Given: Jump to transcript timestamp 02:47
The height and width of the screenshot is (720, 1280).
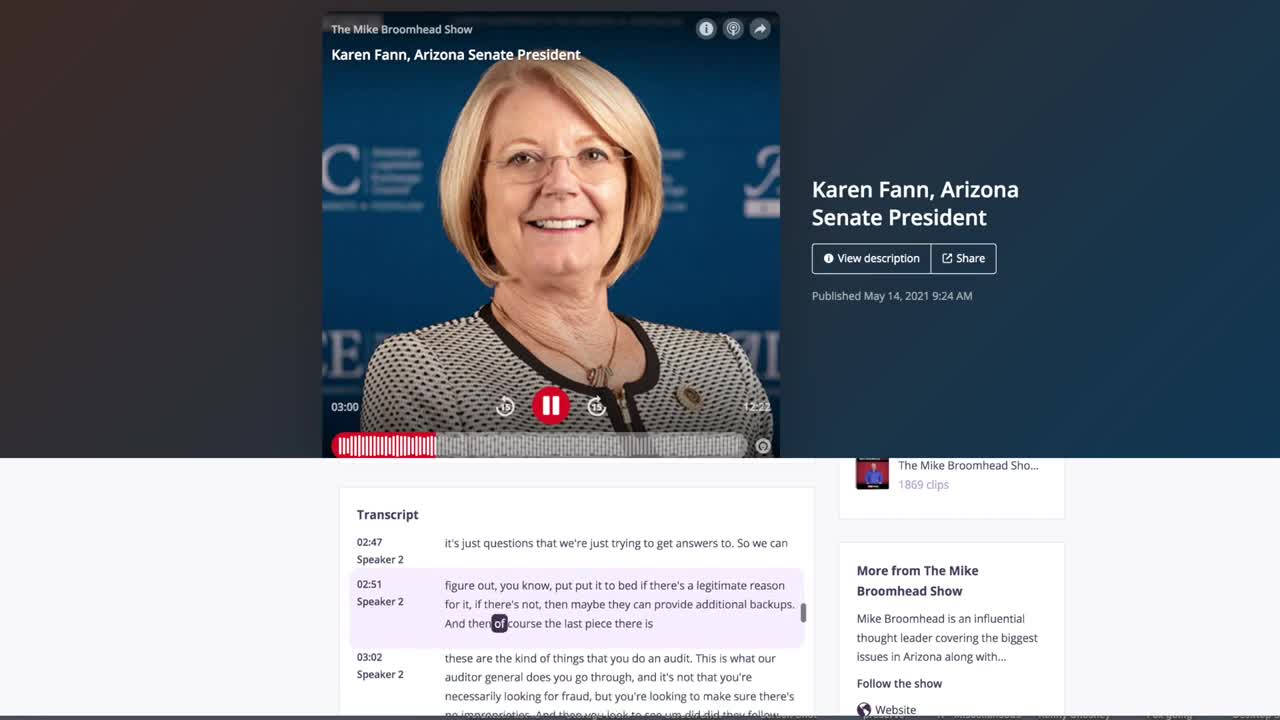Looking at the screenshot, I should point(369,542).
